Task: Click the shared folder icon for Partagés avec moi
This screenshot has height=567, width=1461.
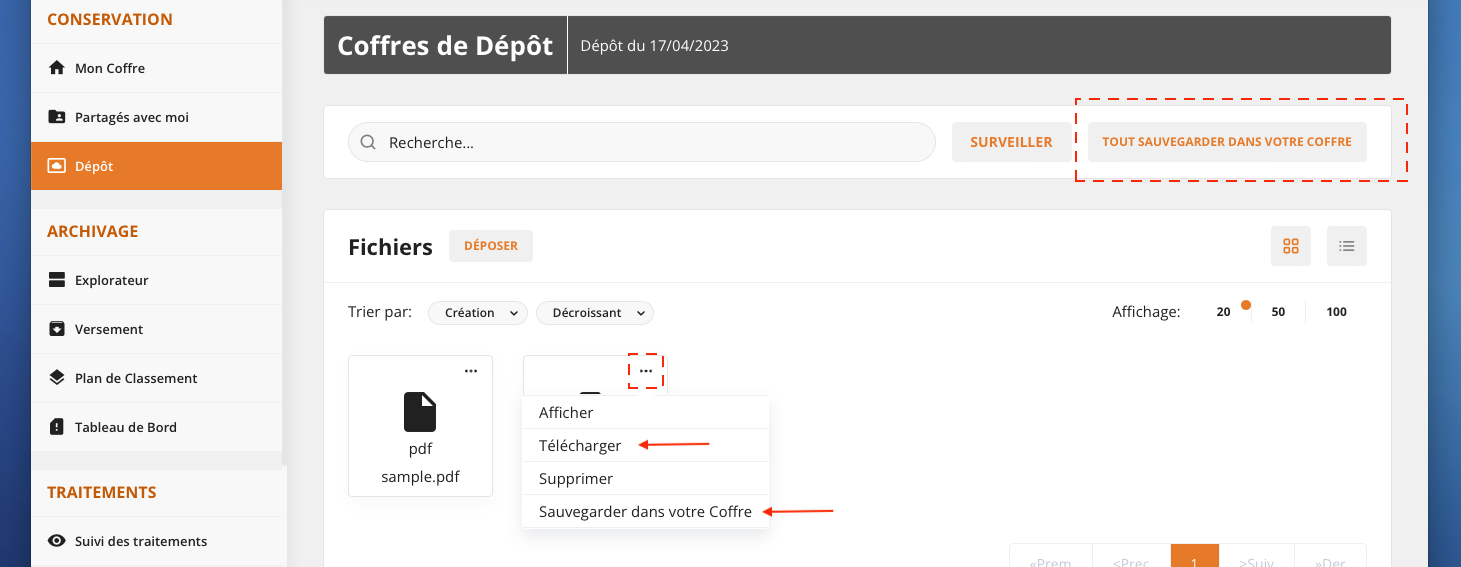Action: [x=57, y=117]
